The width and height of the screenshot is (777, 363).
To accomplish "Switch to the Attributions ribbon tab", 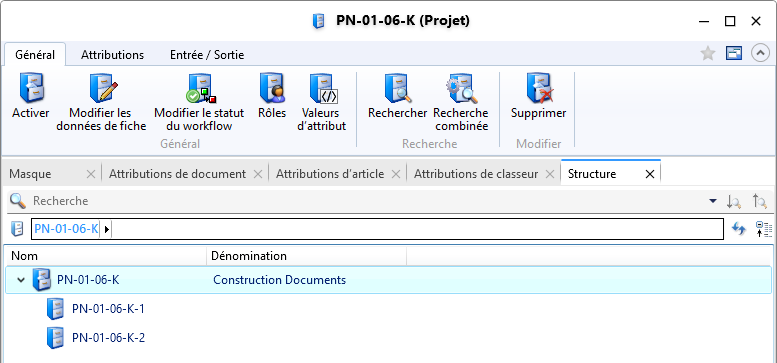I will pos(112,54).
